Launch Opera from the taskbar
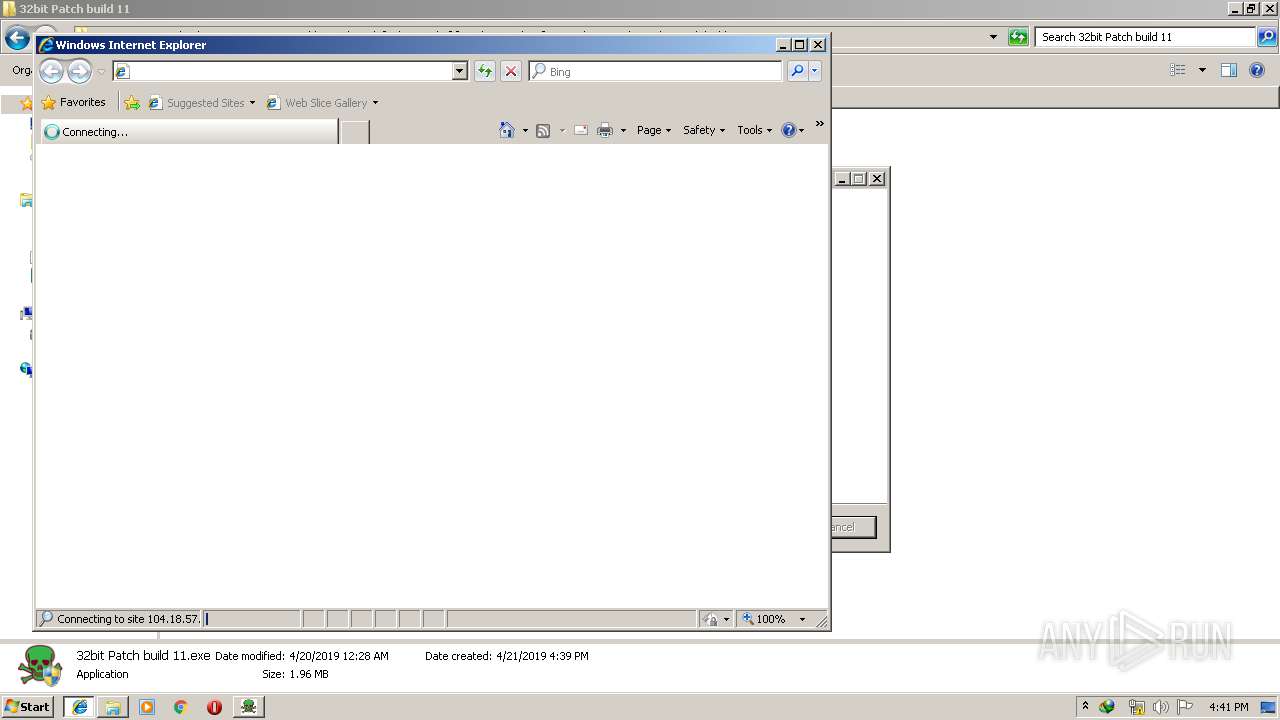1280x720 pixels. [x=214, y=707]
